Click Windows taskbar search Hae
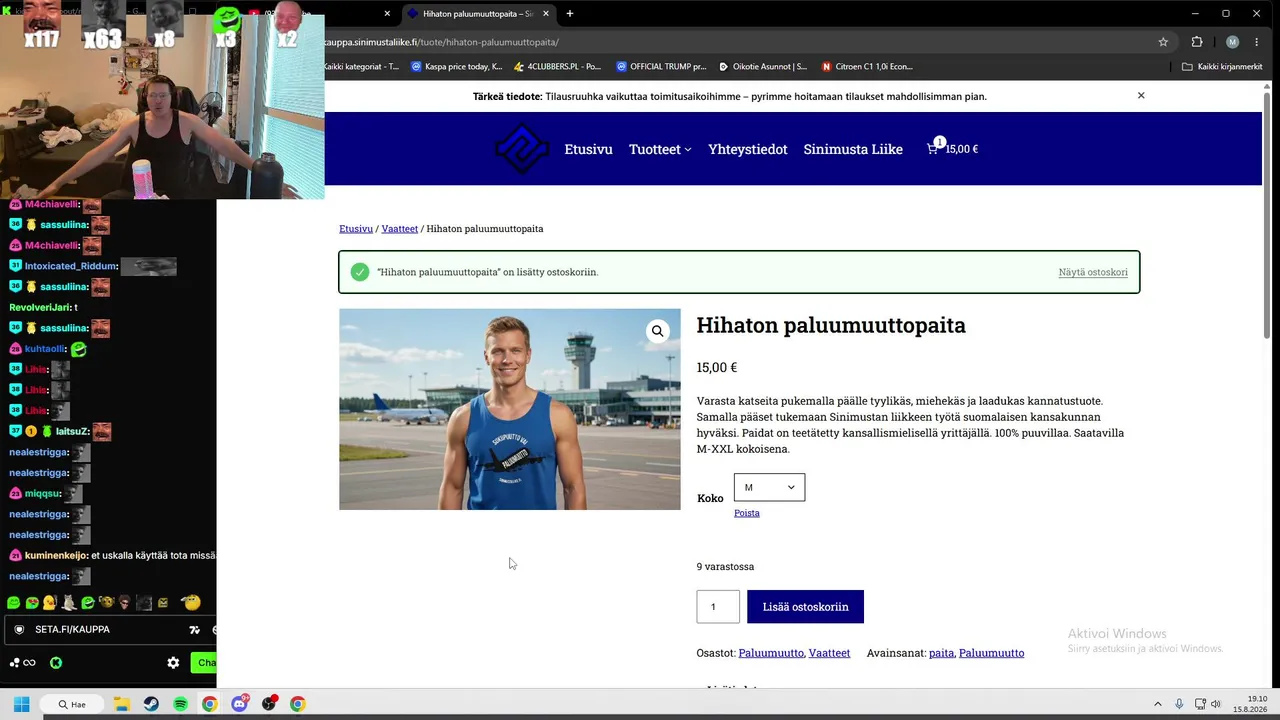 click(71, 704)
